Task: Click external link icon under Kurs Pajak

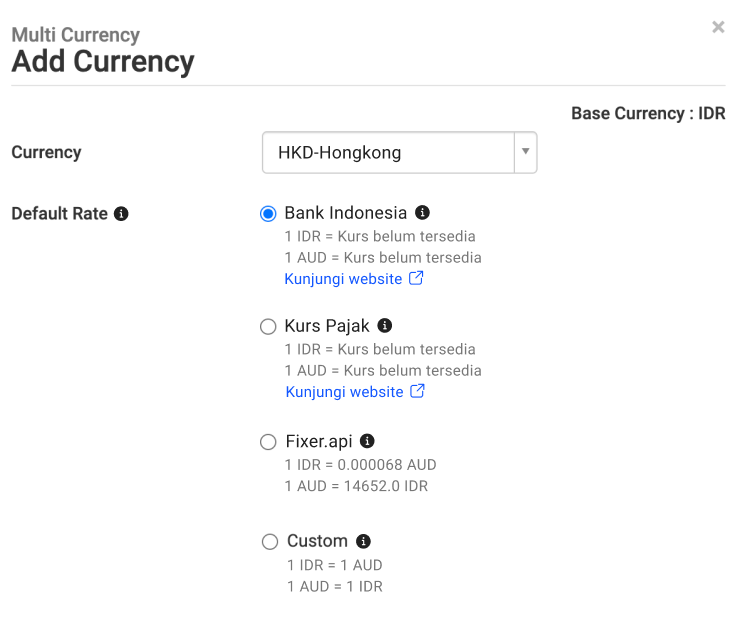Action: coord(417,391)
